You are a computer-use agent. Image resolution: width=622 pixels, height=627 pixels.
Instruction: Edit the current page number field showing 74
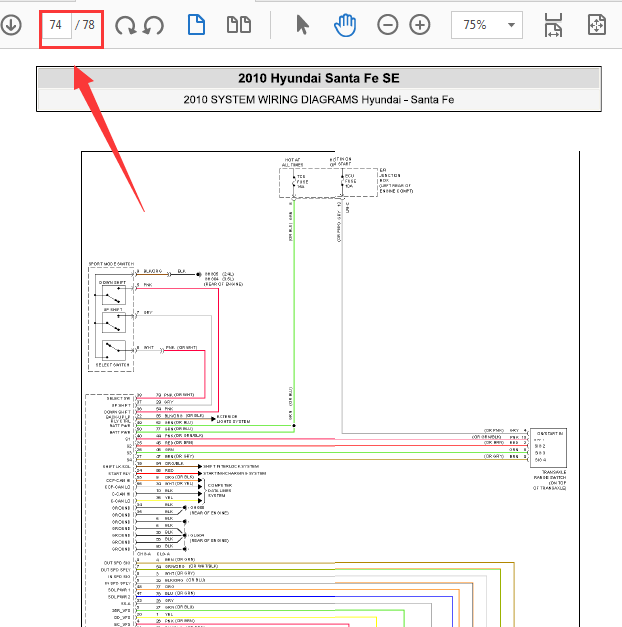[x=57, y=25]
